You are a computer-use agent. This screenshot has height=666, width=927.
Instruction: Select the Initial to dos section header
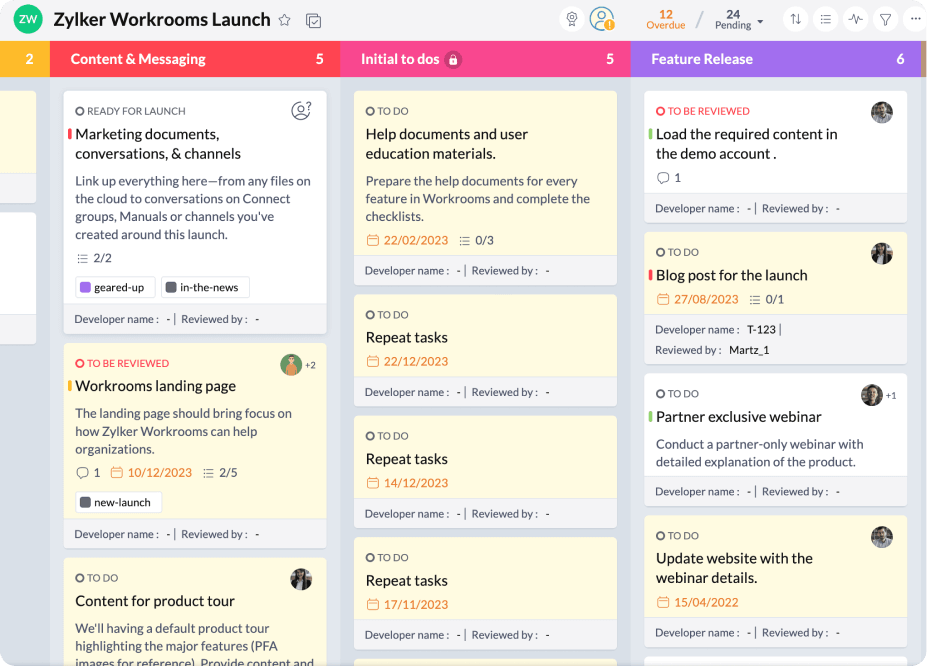[485, 59]
